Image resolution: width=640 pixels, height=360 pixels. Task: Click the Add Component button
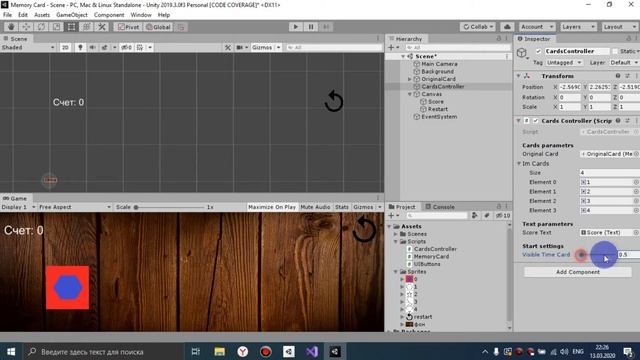pyautogui.click(x=578, y=272)
